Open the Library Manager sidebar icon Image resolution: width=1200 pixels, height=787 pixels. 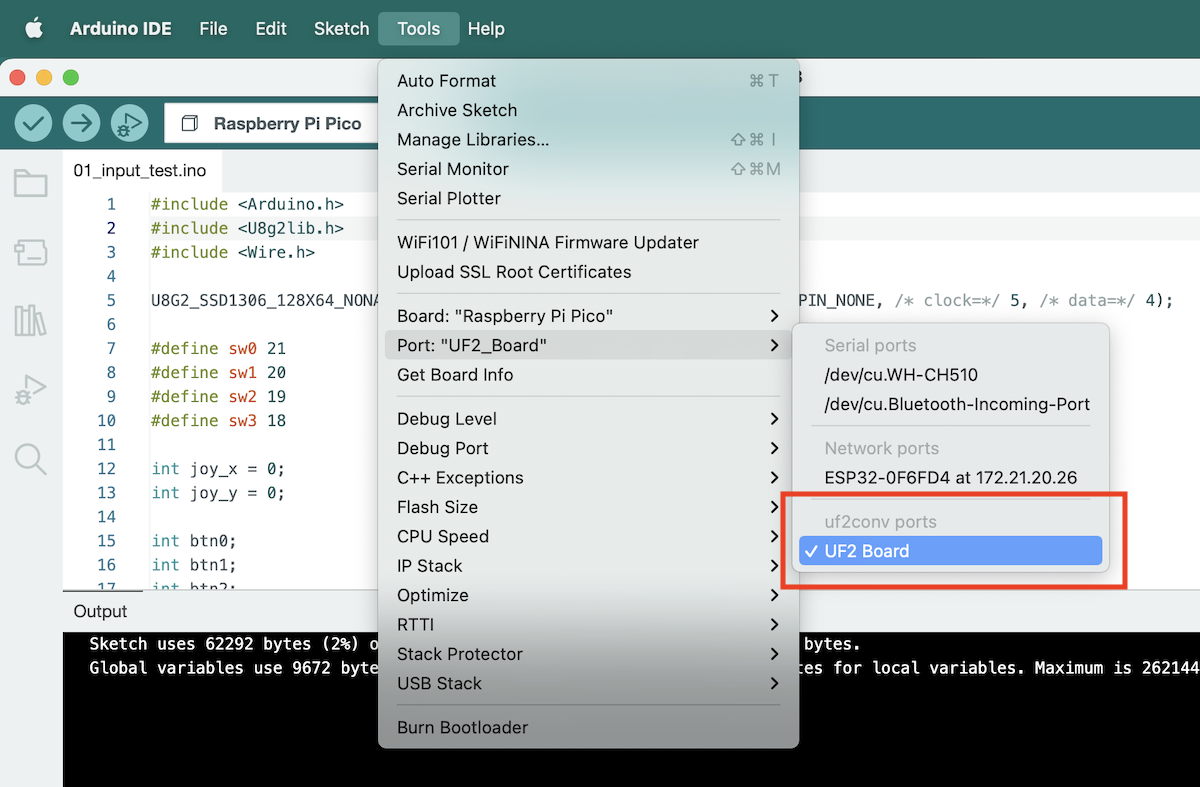[x=30, y=321]
